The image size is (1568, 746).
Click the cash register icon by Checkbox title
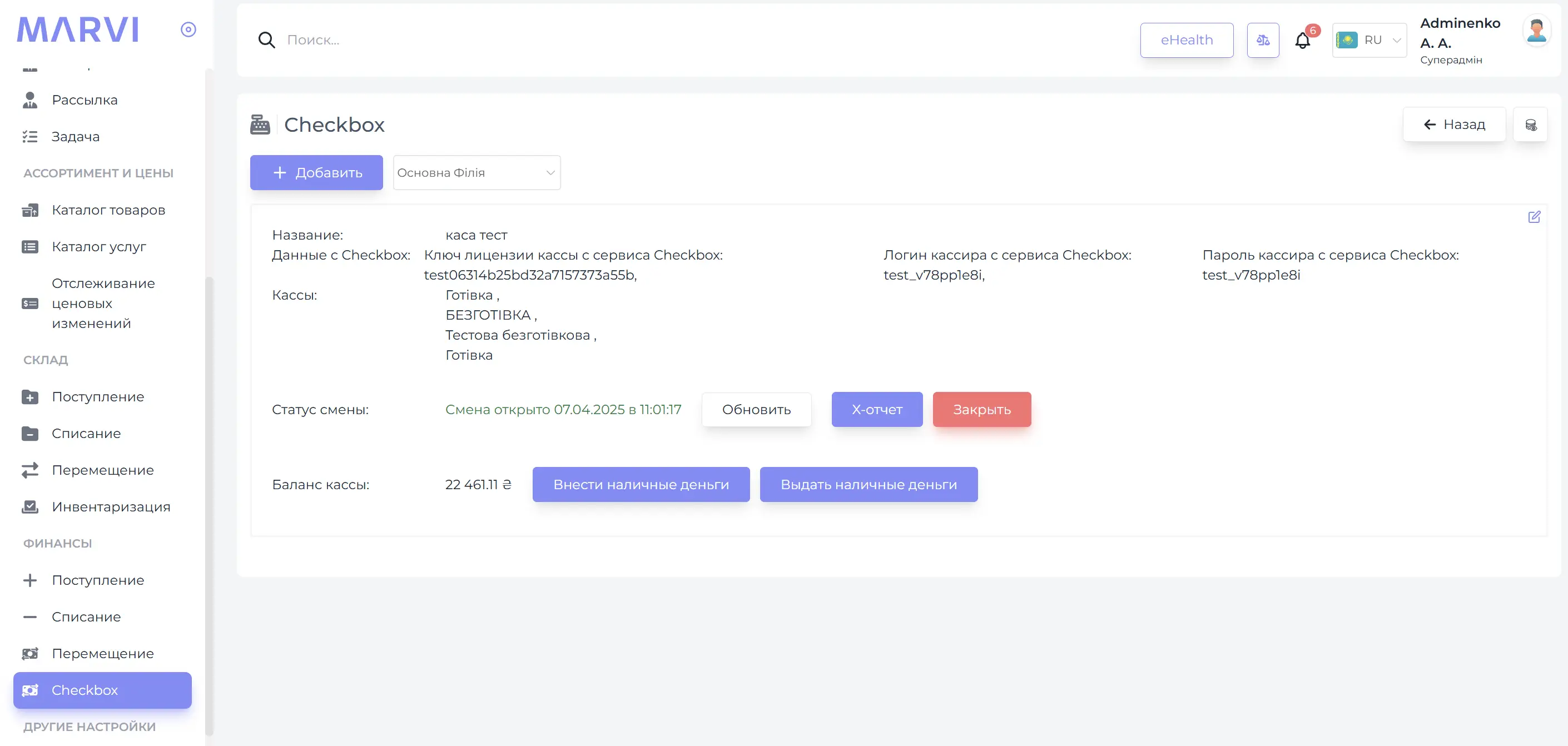(260, 124)
